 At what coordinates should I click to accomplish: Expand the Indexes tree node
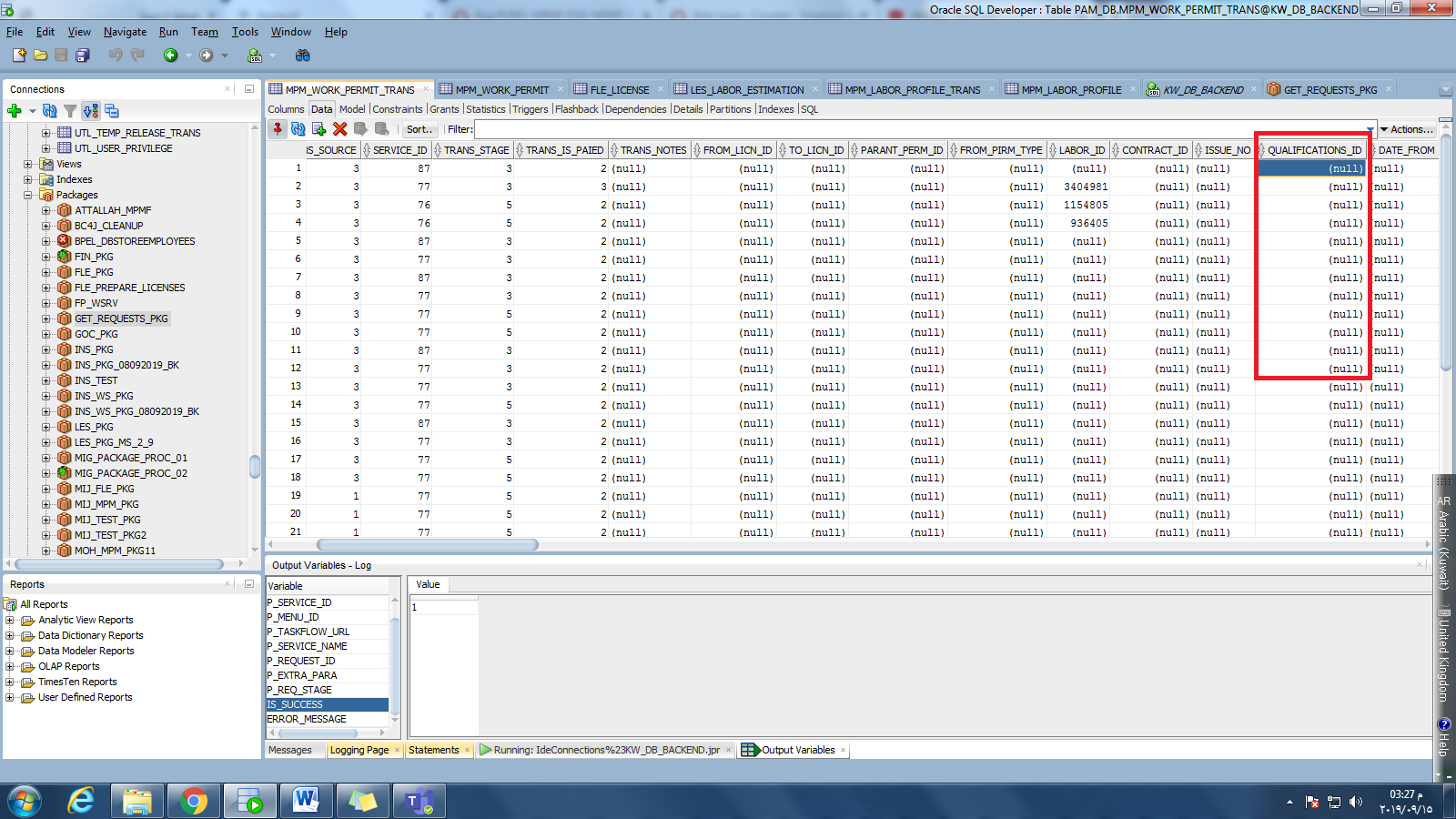[28, 180]
